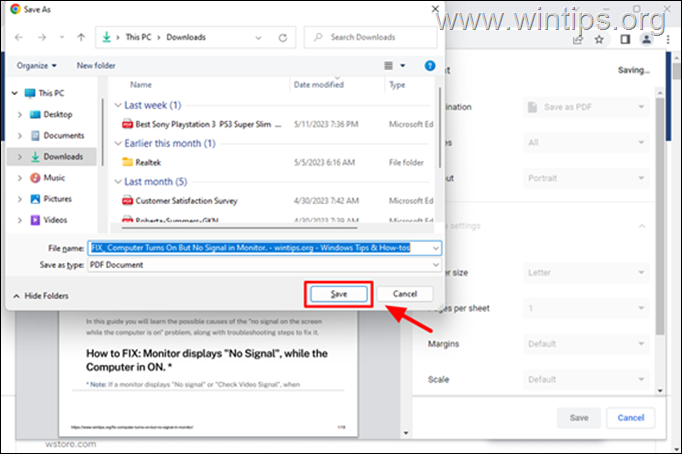Select Desktop in the navigation pane
The image size is (682, 454).
(x=57, y=114)
